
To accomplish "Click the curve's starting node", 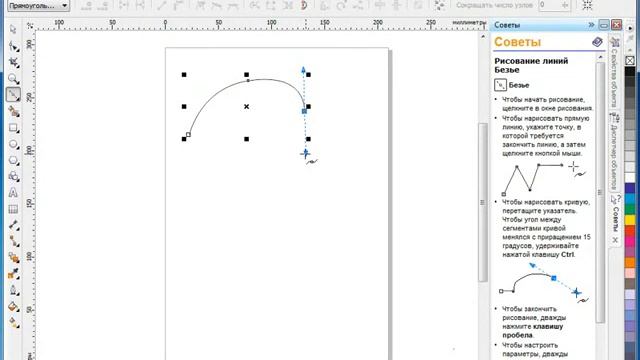I will [188, 135].
